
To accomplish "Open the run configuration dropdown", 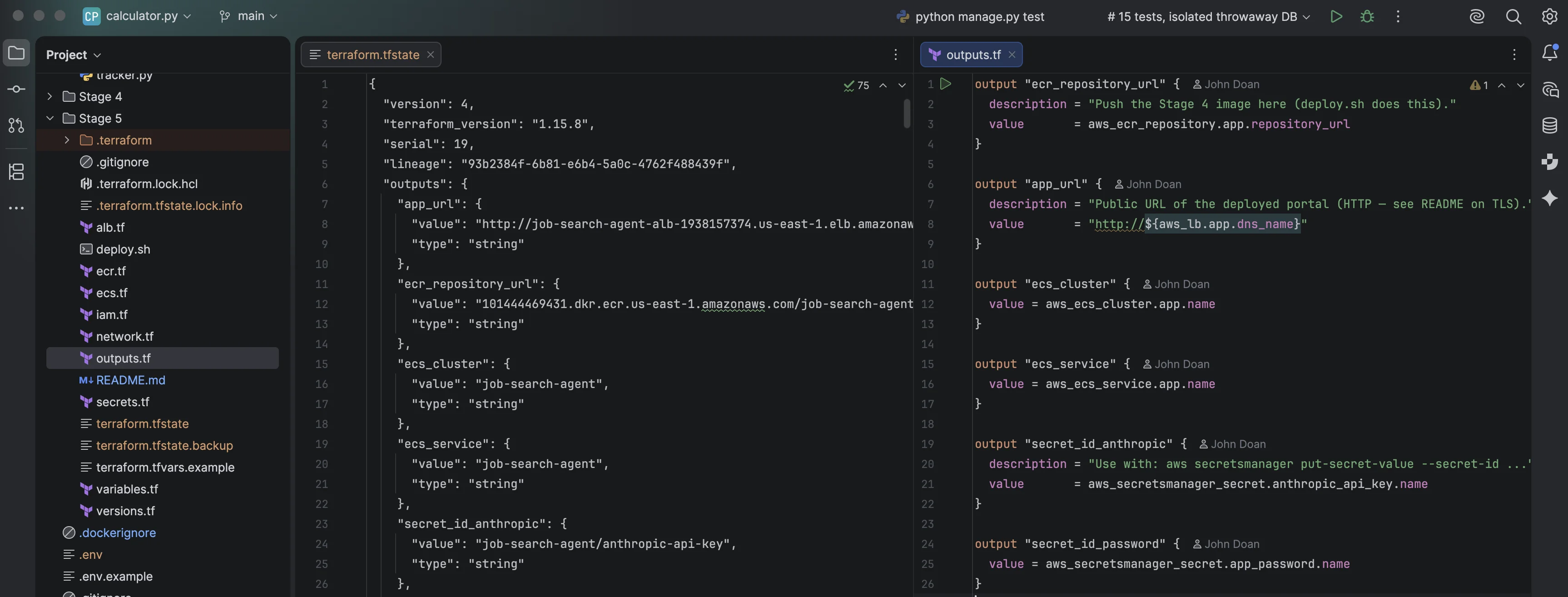I will point(1209,16).
